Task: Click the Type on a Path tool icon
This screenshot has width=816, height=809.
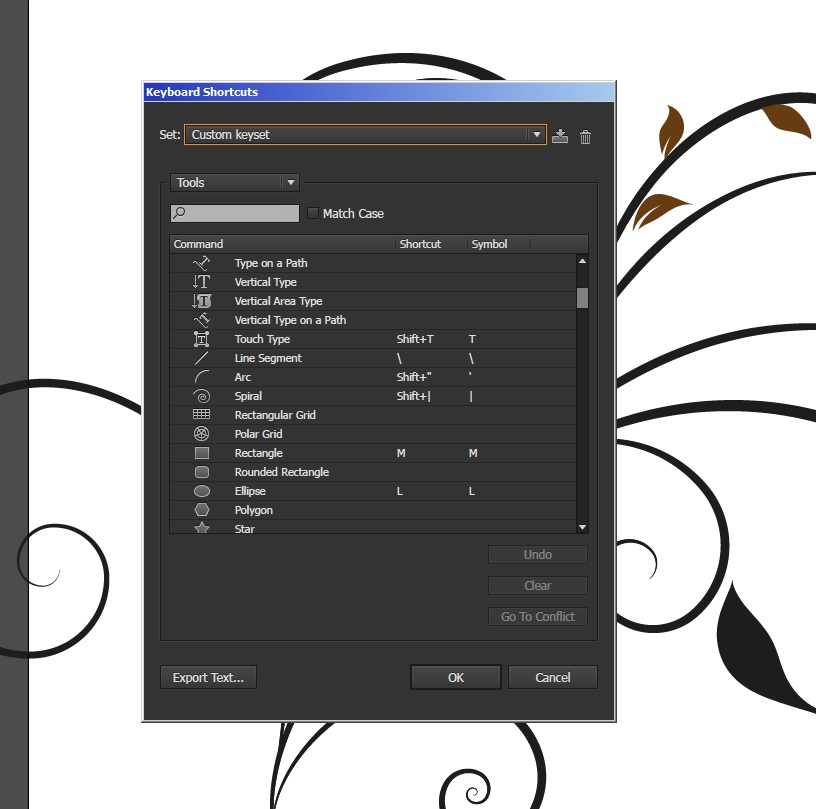Action: (201, 263)
